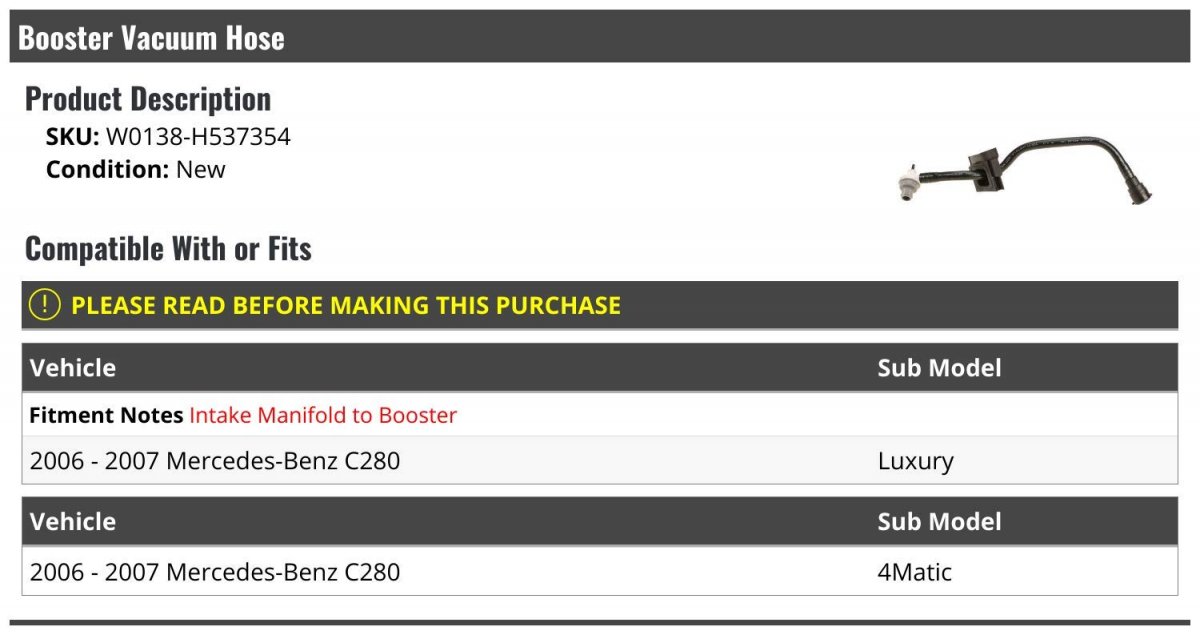The width and height of the screenshot is (1200, 635).
Task: Select the Booster Vacuum Hose title bar
Action: tap(600, 37)
